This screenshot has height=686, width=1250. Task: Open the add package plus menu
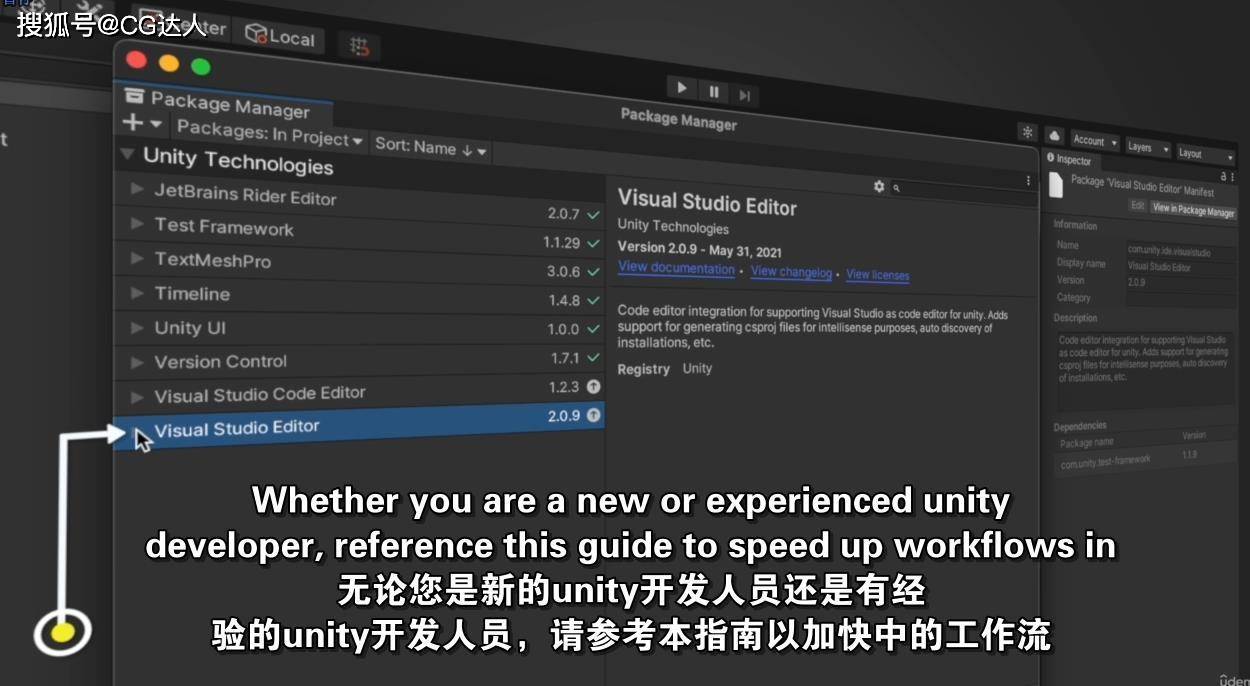click(x=141, y=122)
